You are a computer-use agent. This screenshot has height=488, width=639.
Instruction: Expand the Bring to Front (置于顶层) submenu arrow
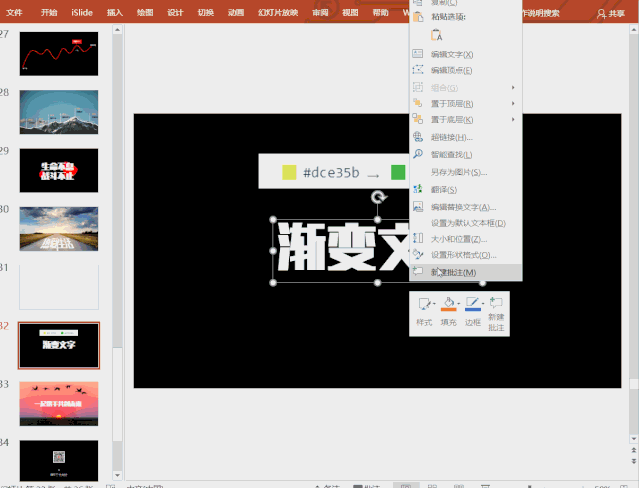pos(513,104)
